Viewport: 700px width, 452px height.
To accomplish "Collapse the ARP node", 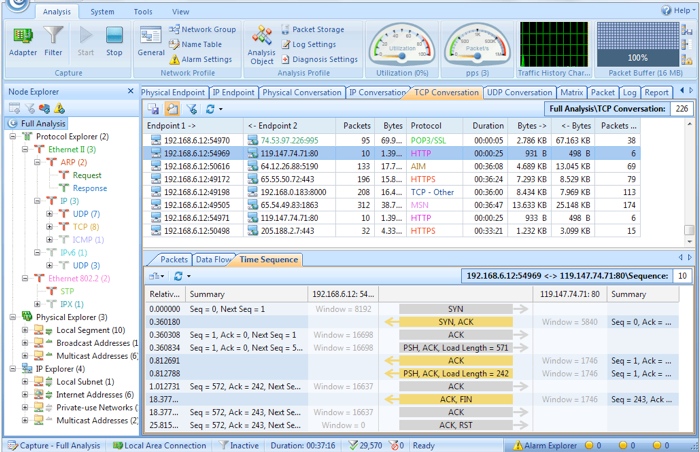I will click(38, 162).
